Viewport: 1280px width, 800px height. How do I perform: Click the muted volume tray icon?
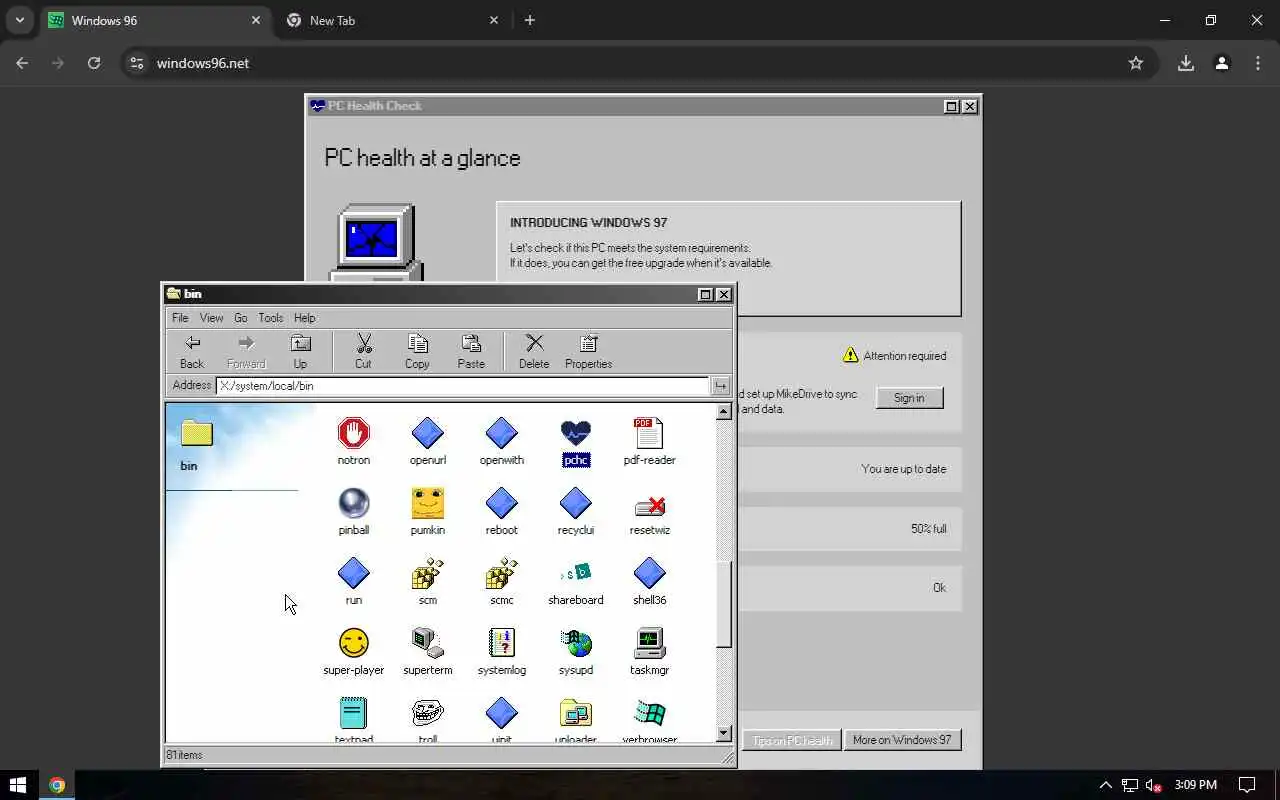pyautogui.click(x=1153, y=785)
